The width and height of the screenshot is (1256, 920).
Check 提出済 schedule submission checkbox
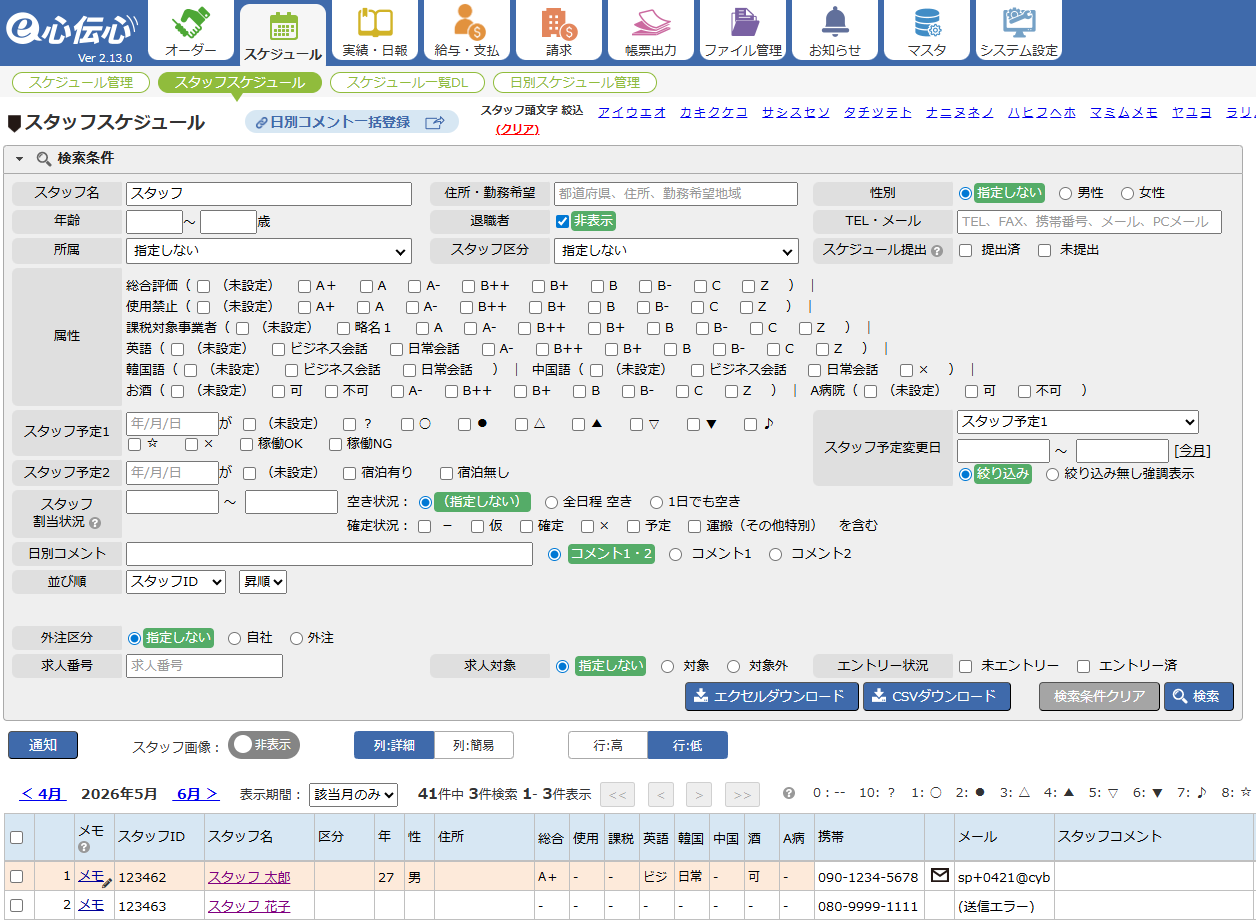pyautogui.click(x=965, y=250)
